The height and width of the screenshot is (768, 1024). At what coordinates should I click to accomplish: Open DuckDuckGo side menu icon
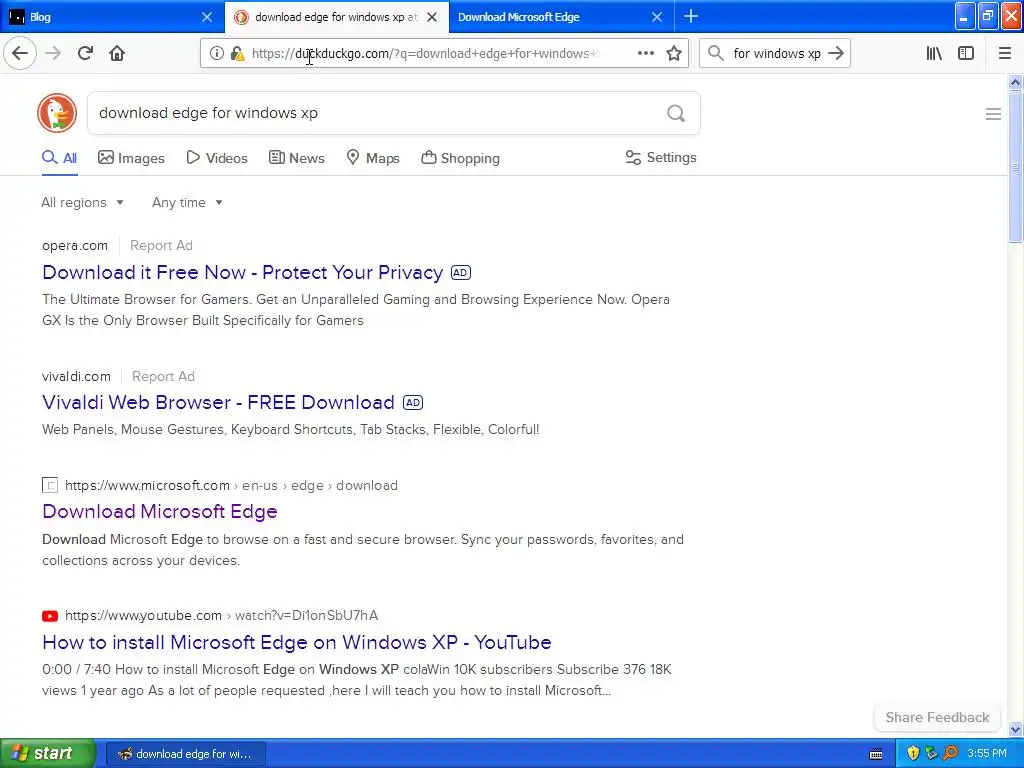click(993, 114)
